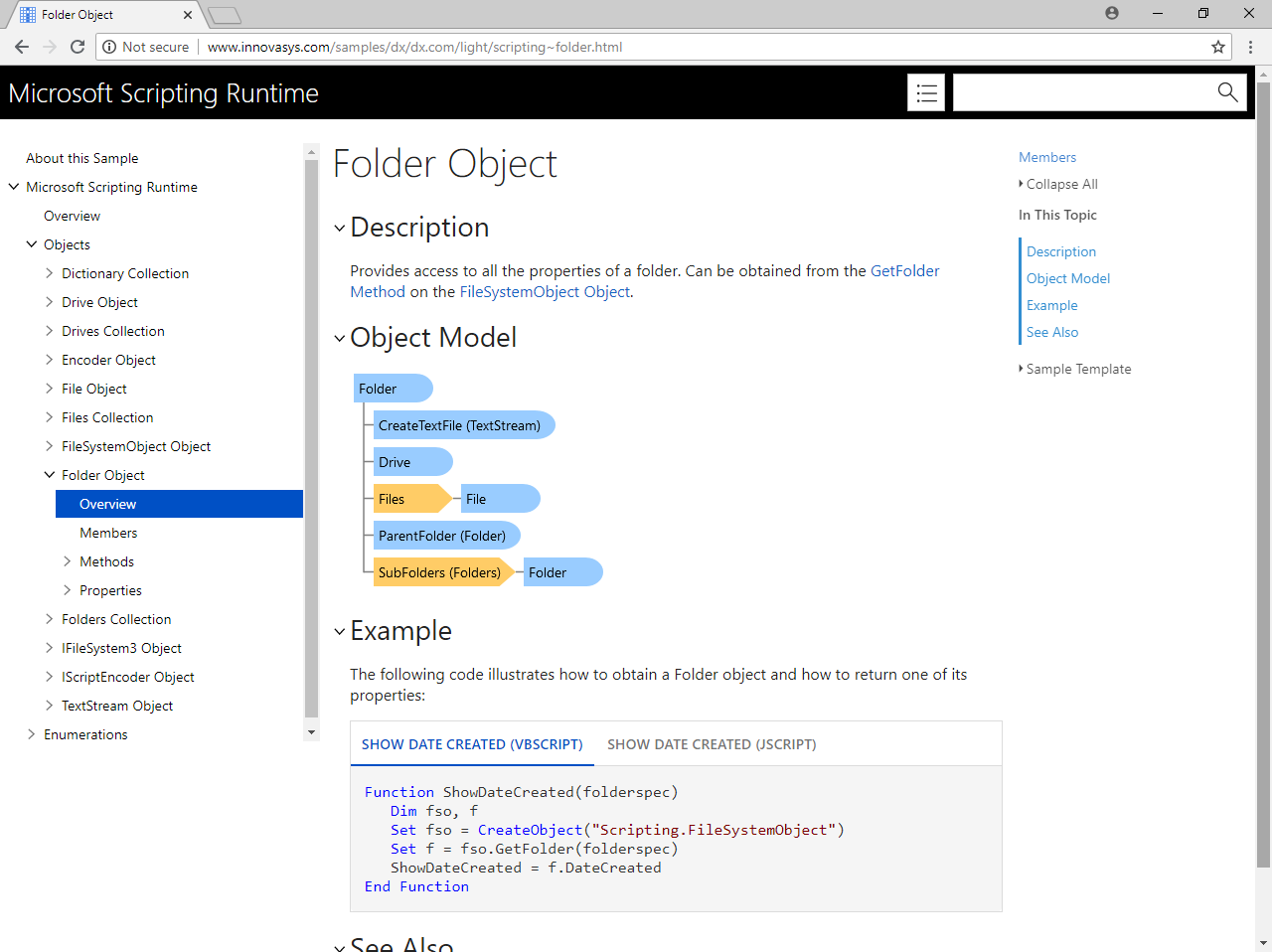Click the page vertical scrollbar thumb
The width and height of the screenshot is (1272, 952).
(1263, 475)
